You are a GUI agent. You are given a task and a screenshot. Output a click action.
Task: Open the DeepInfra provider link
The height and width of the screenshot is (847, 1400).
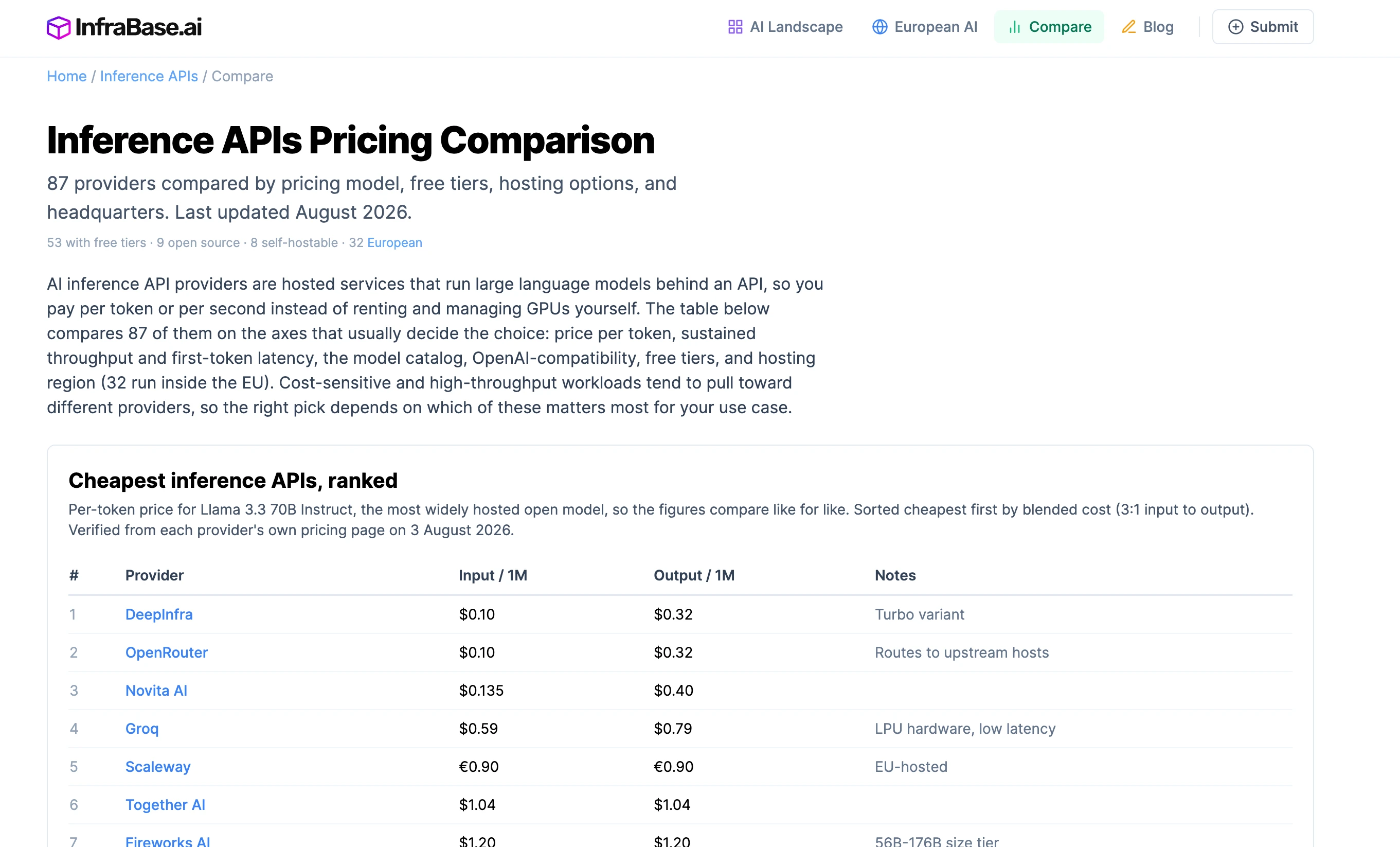159,614
